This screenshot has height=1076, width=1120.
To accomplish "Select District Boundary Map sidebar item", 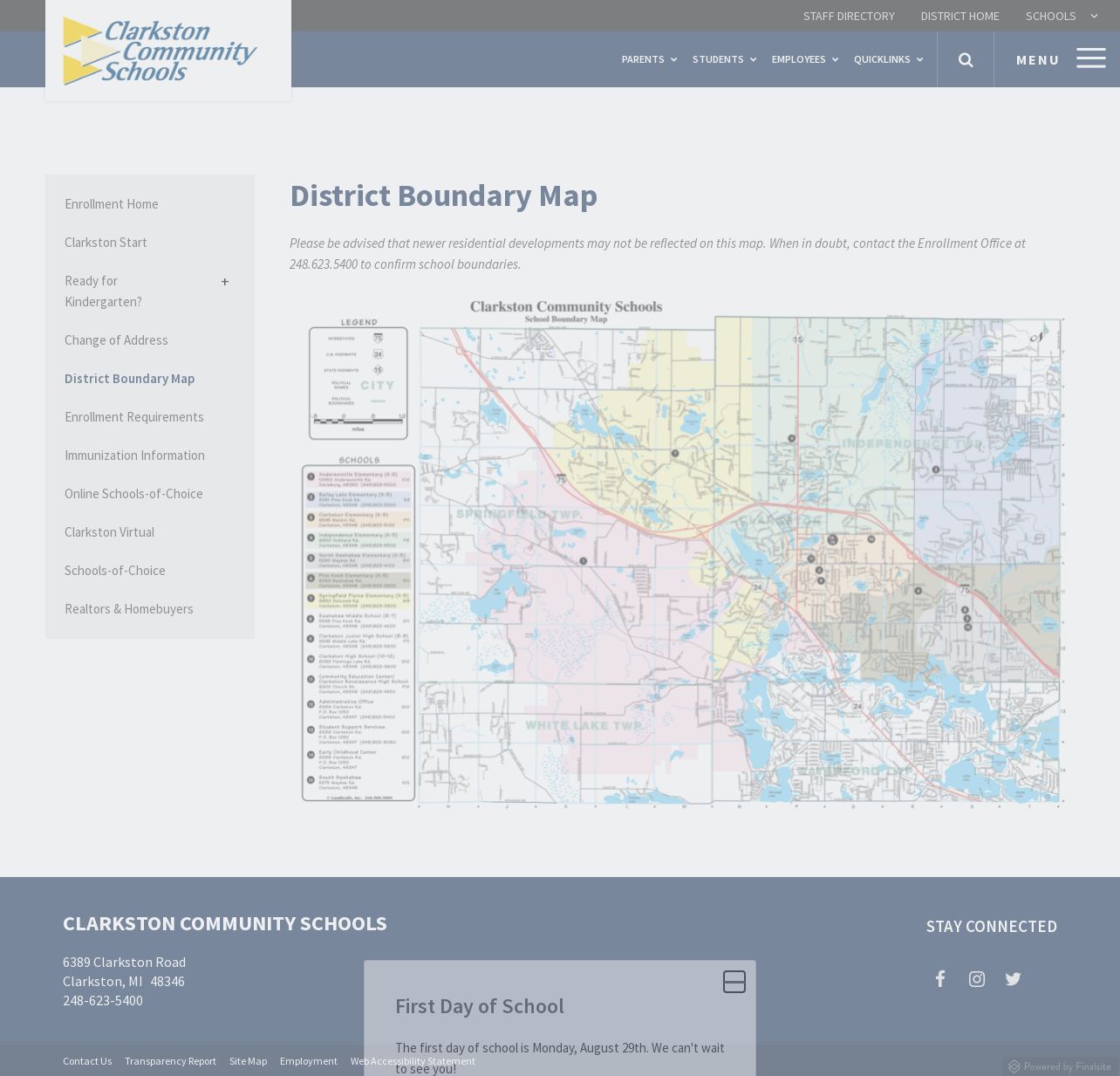I will pyautogui.click(x=129, y=379).
